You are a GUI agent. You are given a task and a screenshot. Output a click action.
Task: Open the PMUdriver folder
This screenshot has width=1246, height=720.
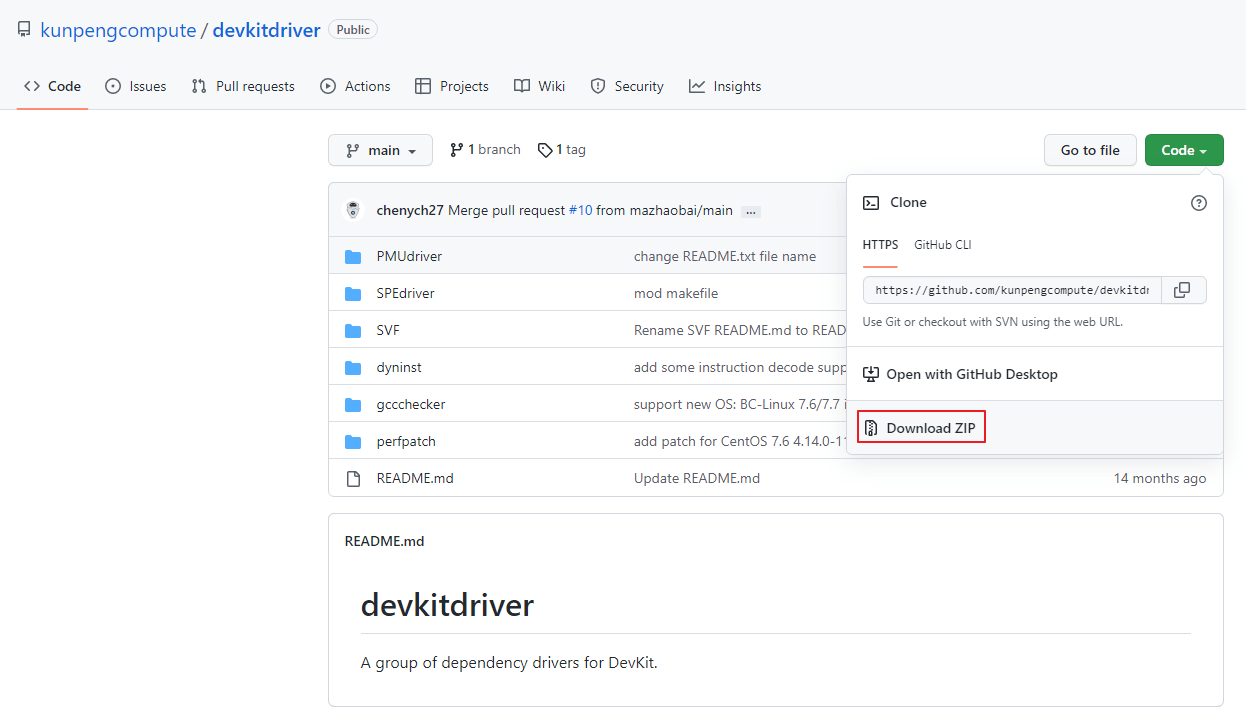coord(409,256)
